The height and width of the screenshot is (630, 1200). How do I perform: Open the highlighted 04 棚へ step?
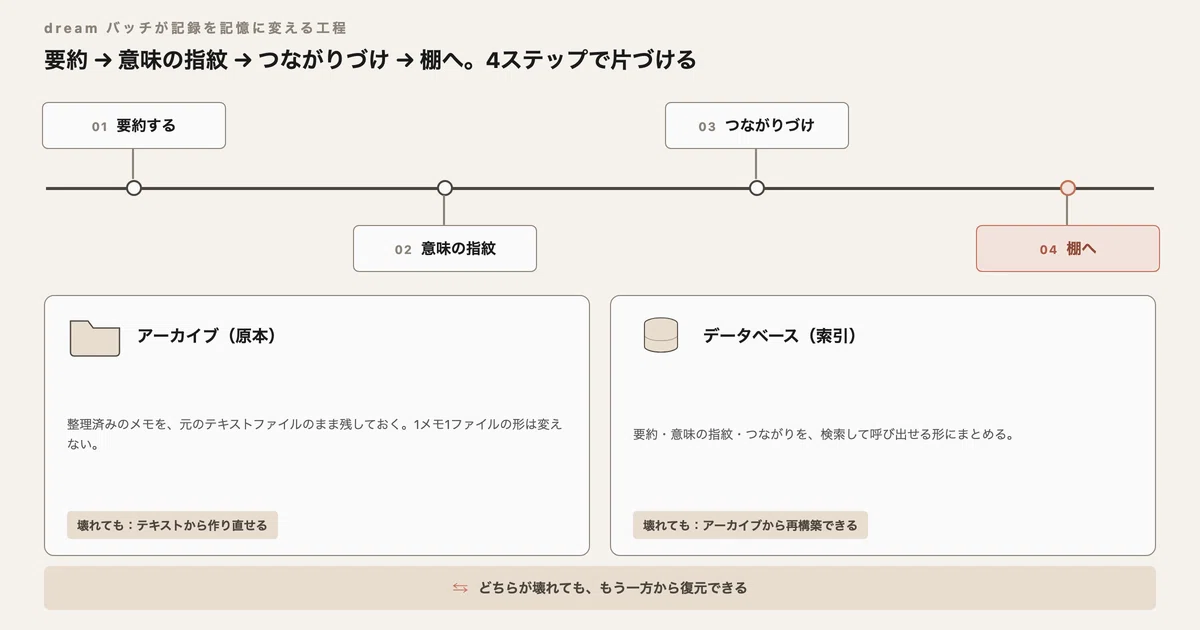[x=1068, y=249]
